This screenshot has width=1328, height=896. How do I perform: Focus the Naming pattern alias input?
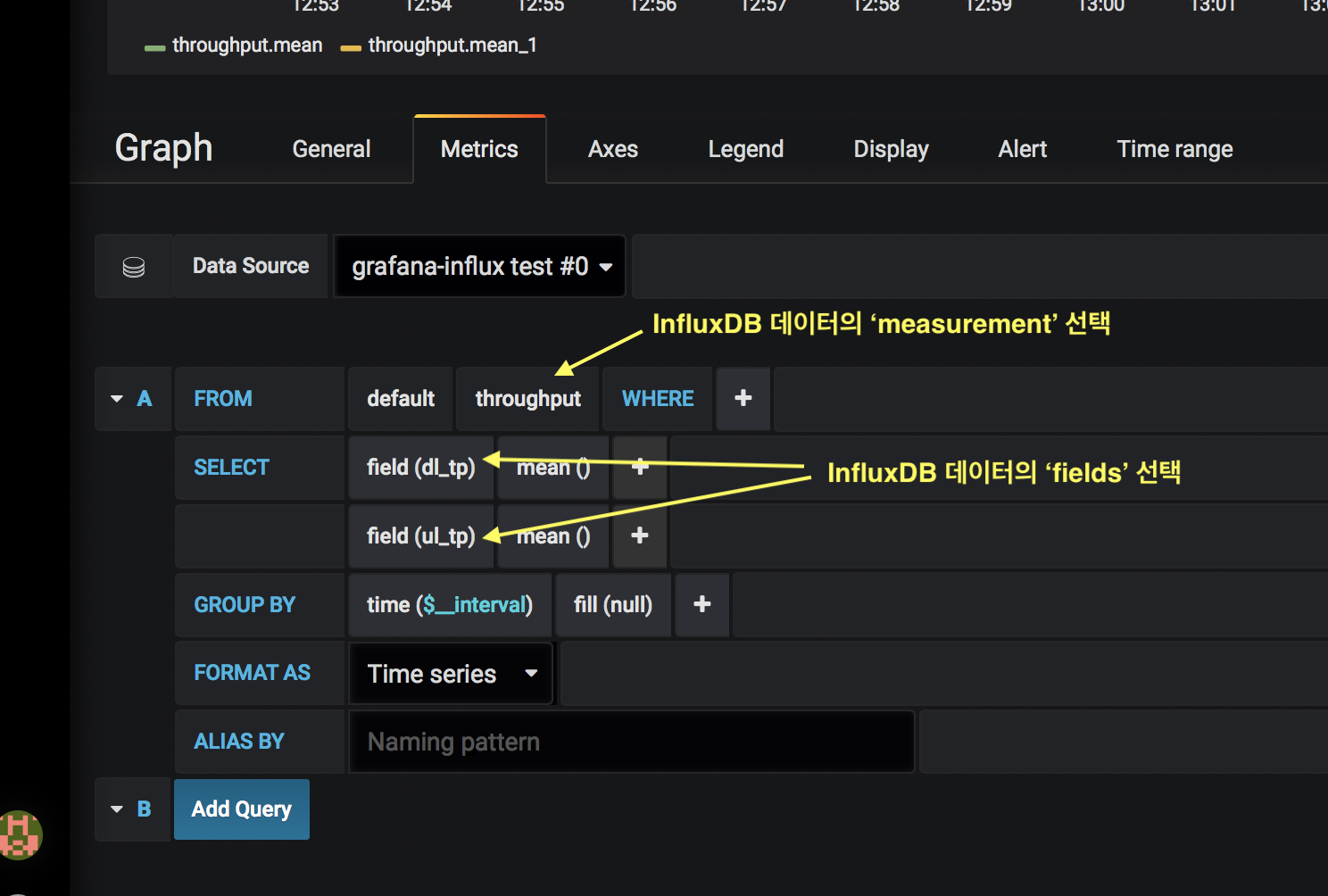pos(632,742)
